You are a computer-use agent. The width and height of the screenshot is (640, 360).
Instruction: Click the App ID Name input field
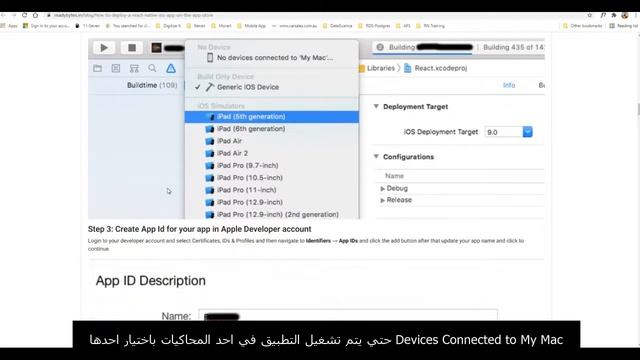coord(348,316)
